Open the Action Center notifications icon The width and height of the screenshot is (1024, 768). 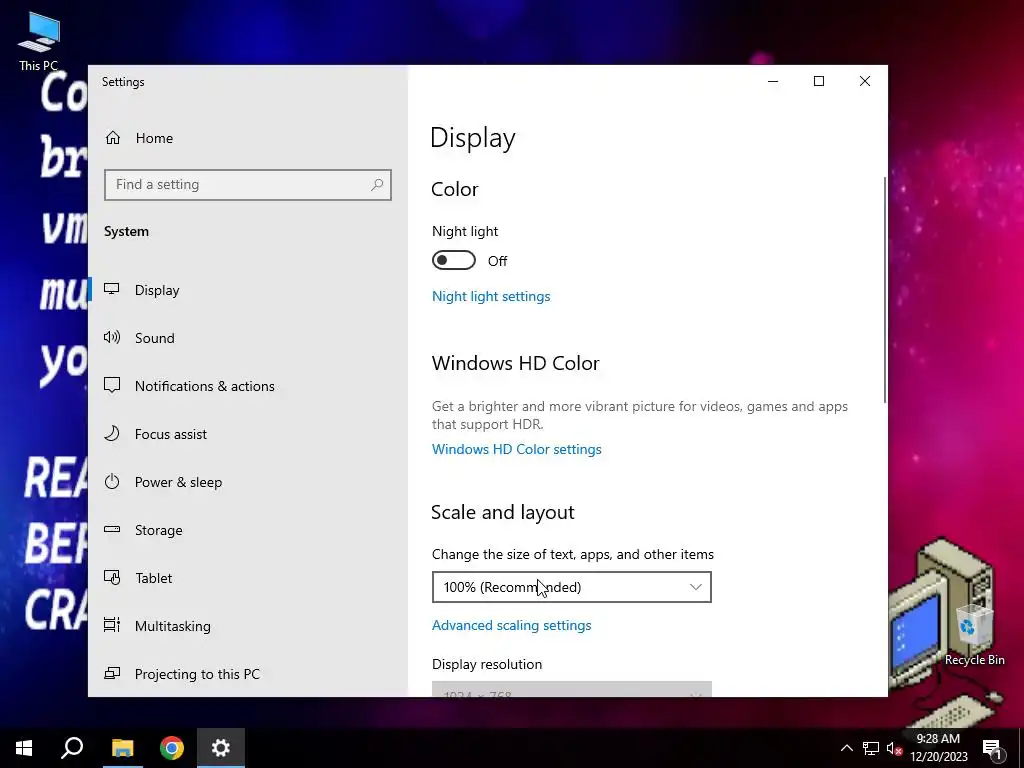coord(993,748)
